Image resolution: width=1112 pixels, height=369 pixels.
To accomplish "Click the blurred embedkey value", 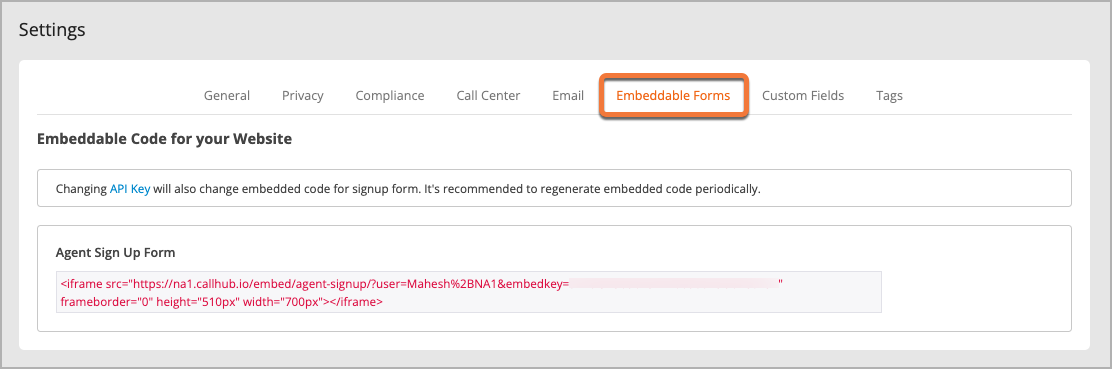I will tap(674, 283).
